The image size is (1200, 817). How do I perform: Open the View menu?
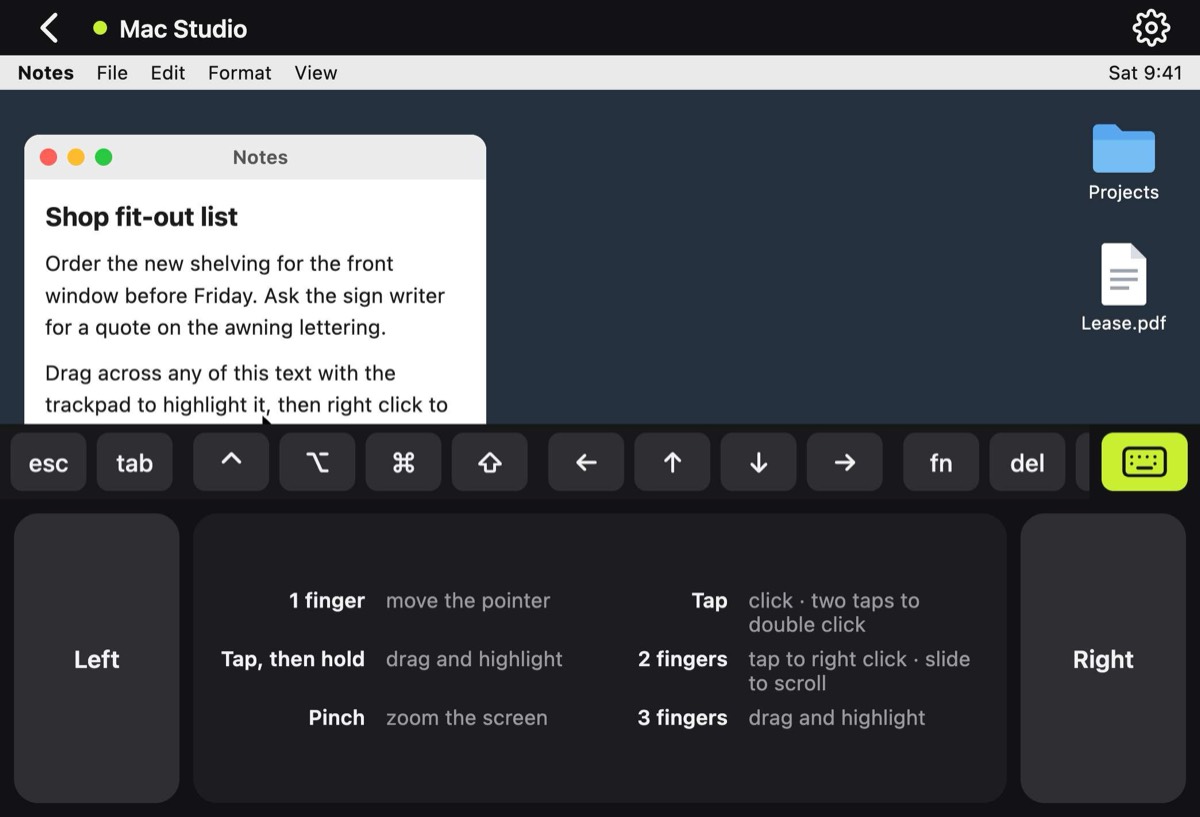coord(316,73)
